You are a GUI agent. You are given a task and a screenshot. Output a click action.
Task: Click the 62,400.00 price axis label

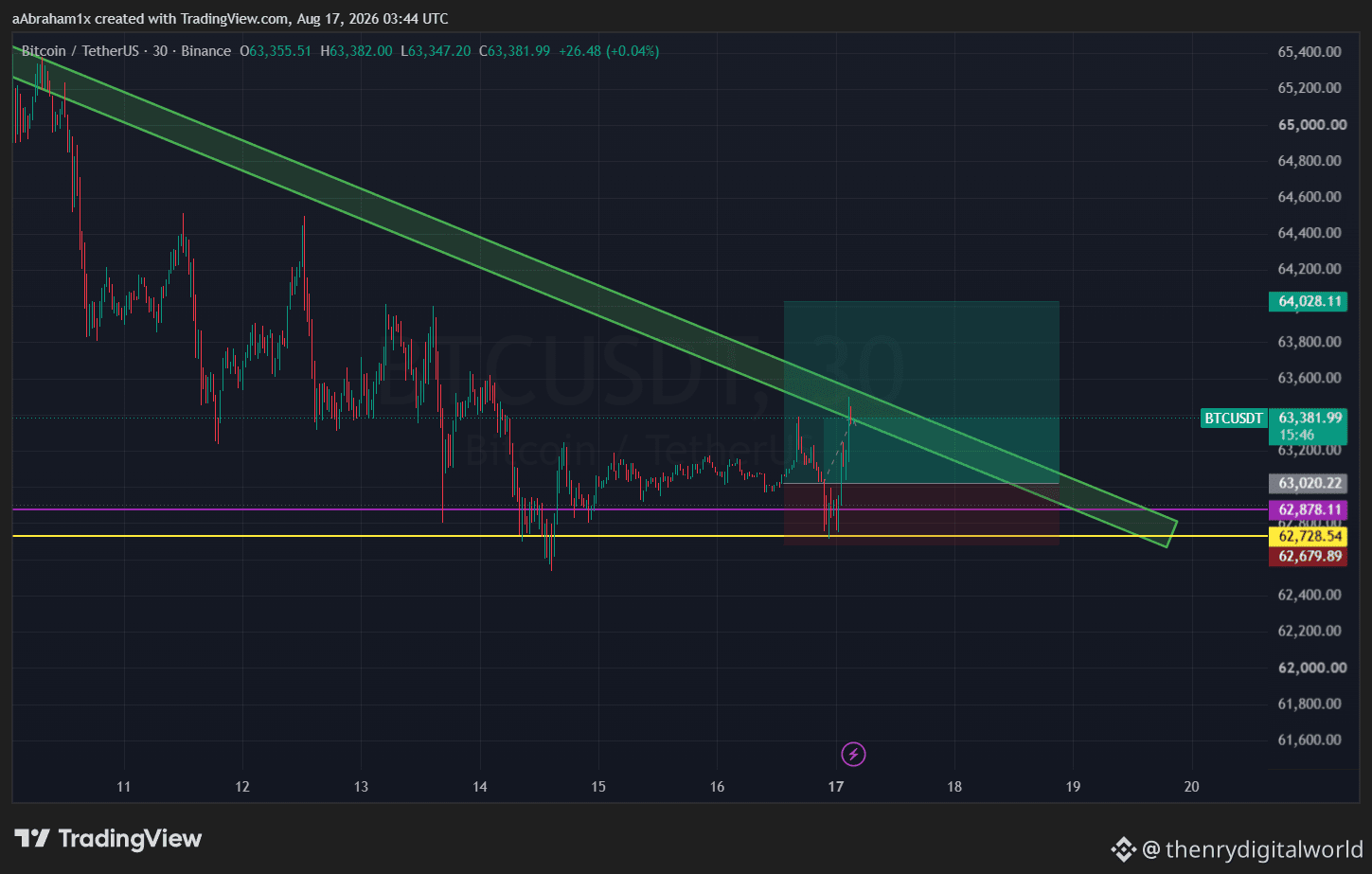point(1310,595)
